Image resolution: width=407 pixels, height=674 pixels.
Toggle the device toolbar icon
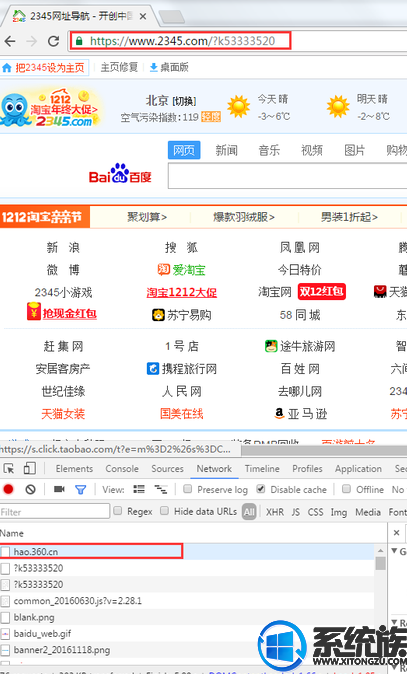click(30, 469)
